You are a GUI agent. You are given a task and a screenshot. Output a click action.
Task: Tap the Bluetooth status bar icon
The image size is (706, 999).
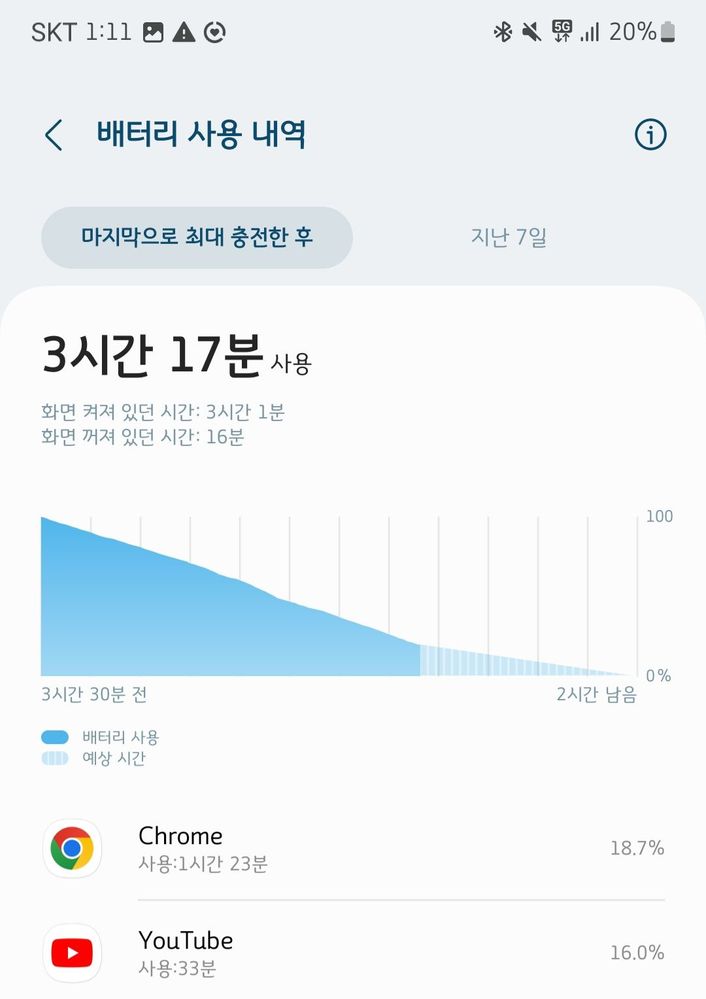[503, 31]
